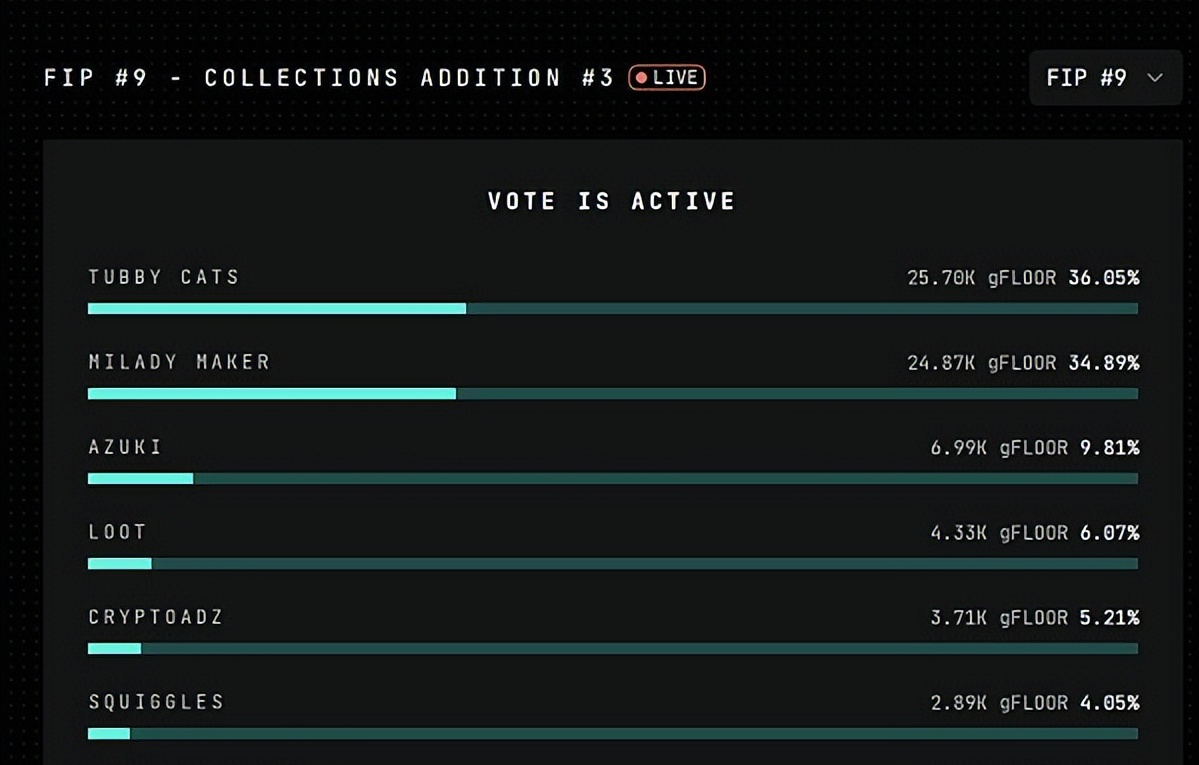The width and height of the screenshot is (1199, 765).
Task: Click the 34.89% Milady Maker vote share
Action: [x=1103, y=363]
